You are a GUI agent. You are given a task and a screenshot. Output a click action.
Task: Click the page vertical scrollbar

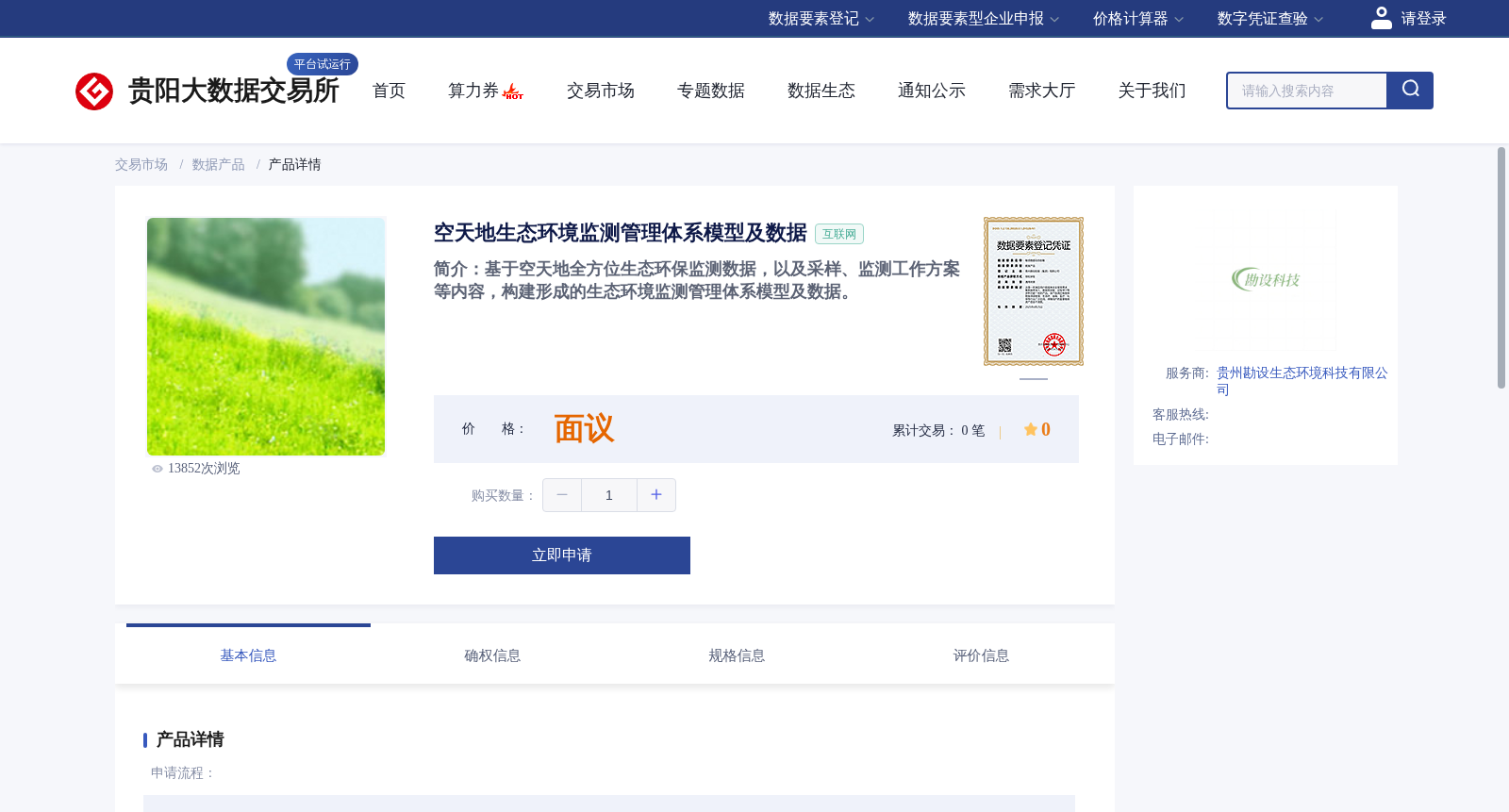point(1501,268)
